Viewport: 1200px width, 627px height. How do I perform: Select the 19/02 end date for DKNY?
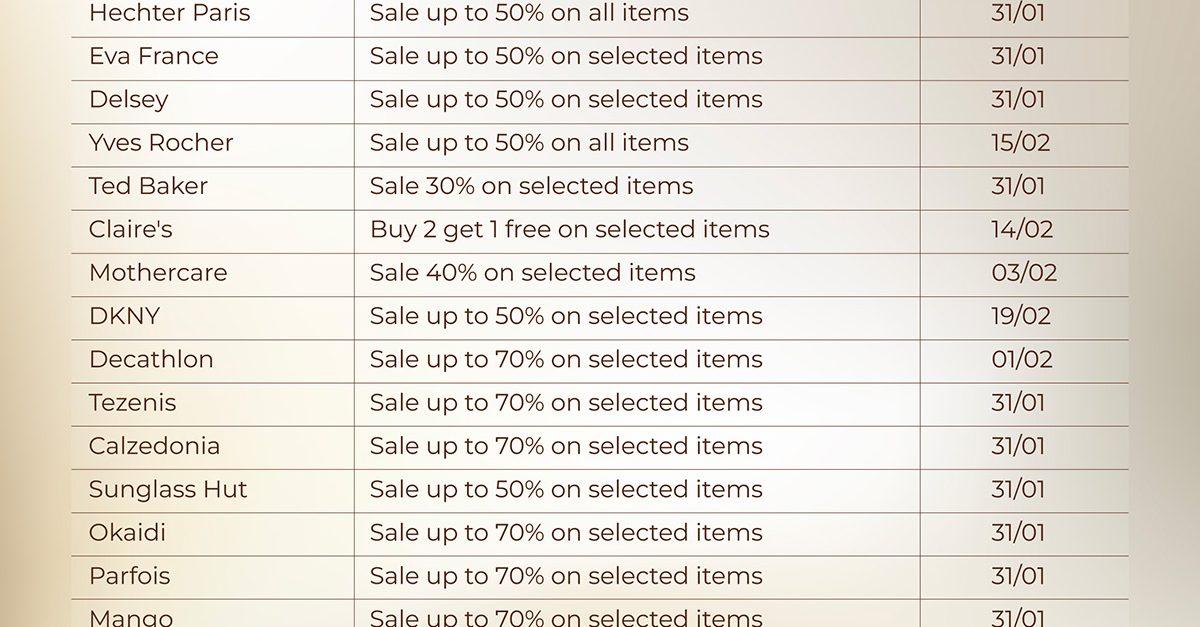click(1020, 316)
